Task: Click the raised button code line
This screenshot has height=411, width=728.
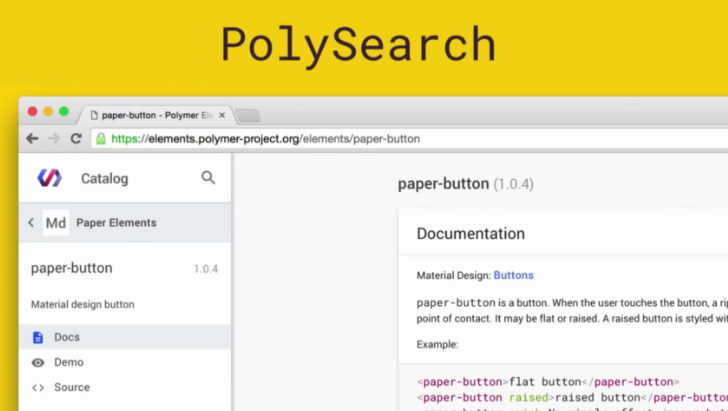Action: pyautogui.click(x=572, y=398)
